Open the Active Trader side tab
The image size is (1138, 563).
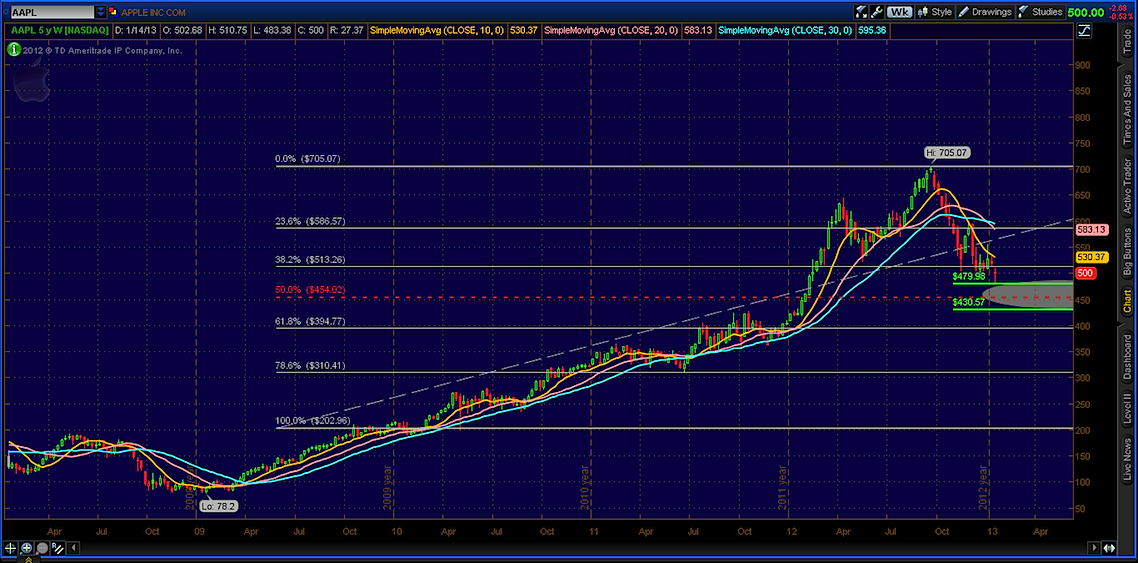(1127, 186)
